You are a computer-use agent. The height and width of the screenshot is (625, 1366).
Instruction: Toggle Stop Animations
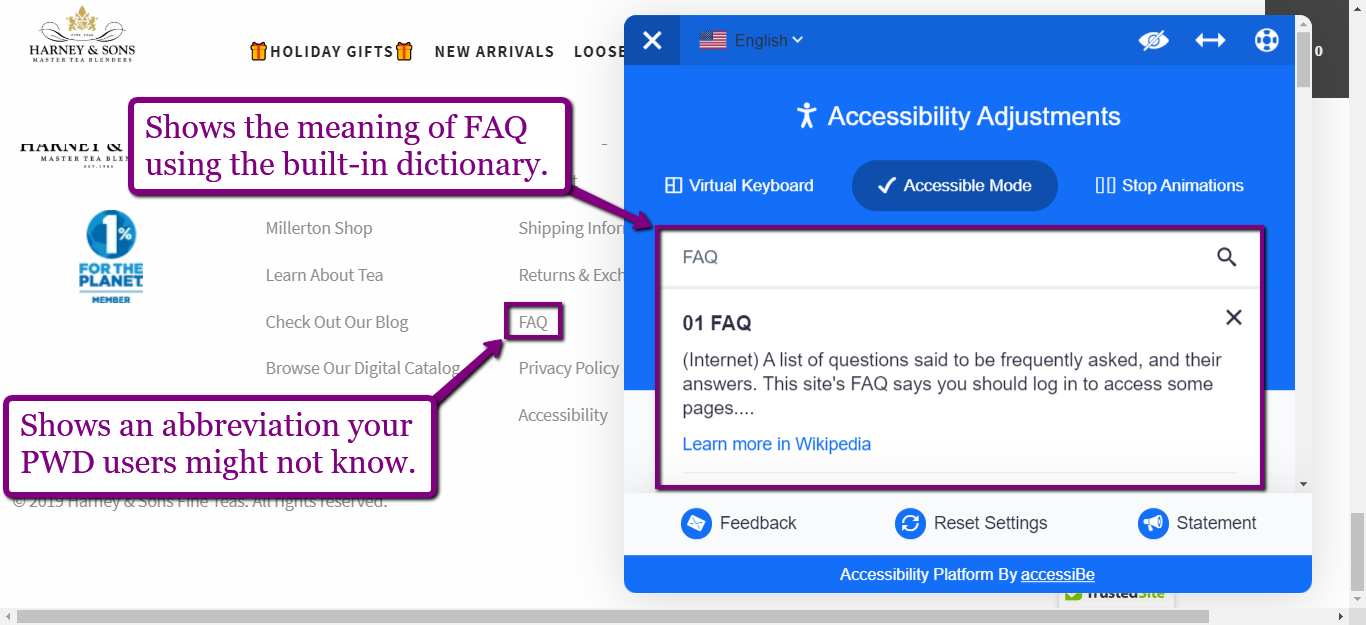tap(1169, 186)
